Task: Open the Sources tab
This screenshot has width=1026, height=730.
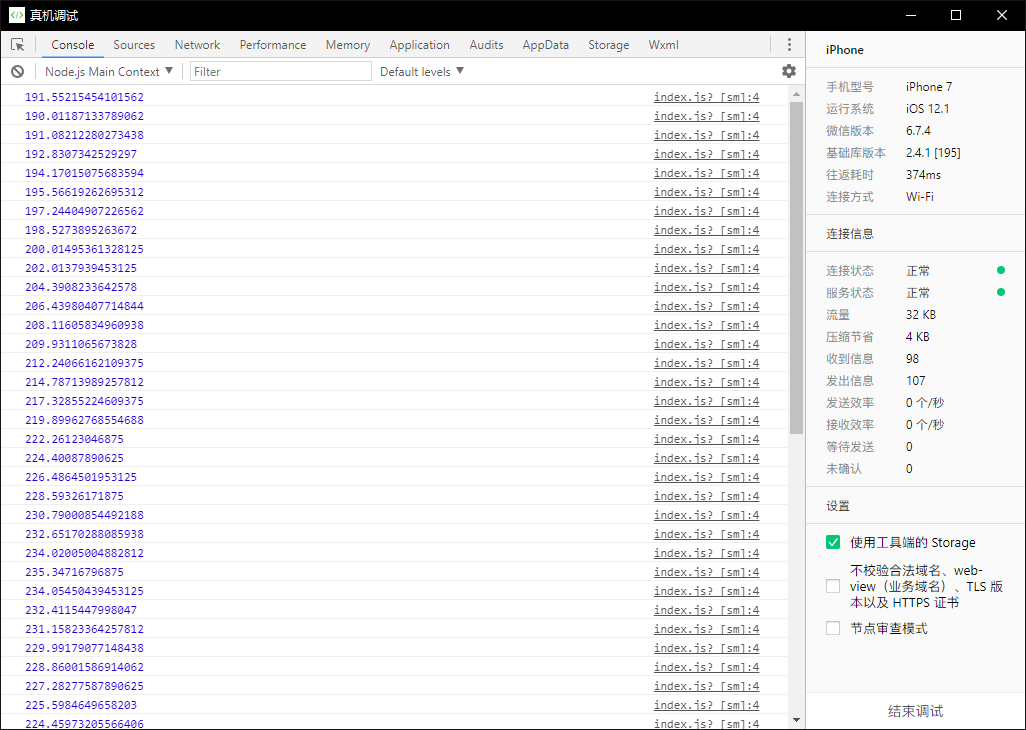Action: coord(134,45)
